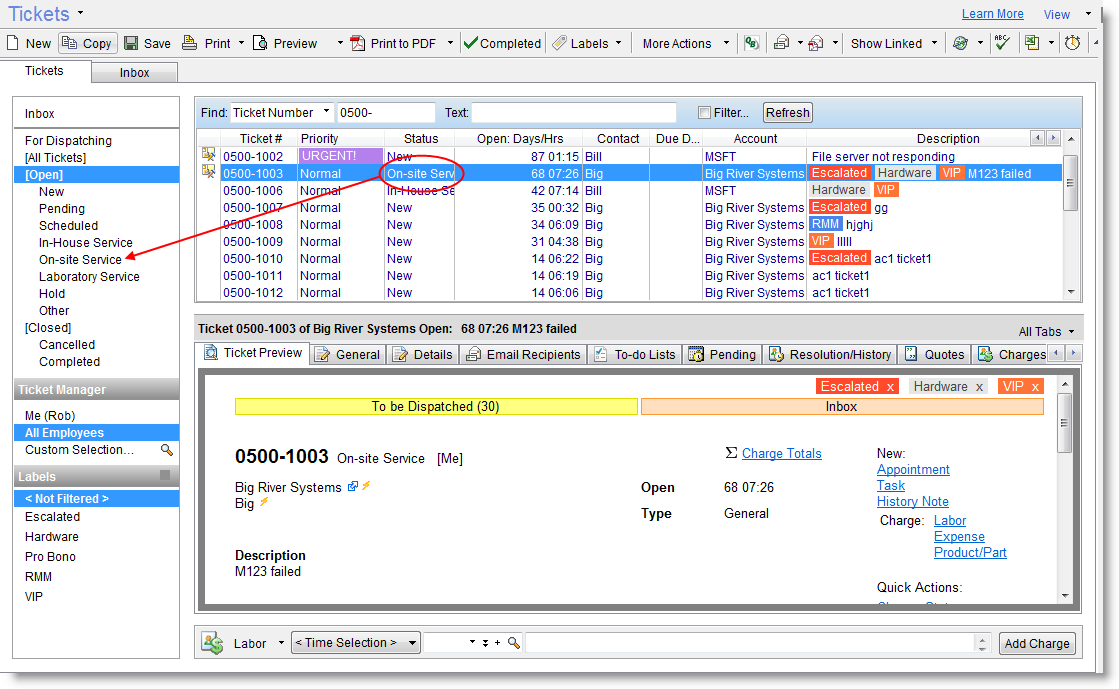Click the Copy toolbar button
The image size is (1119, 689).
tap(87, 43)
